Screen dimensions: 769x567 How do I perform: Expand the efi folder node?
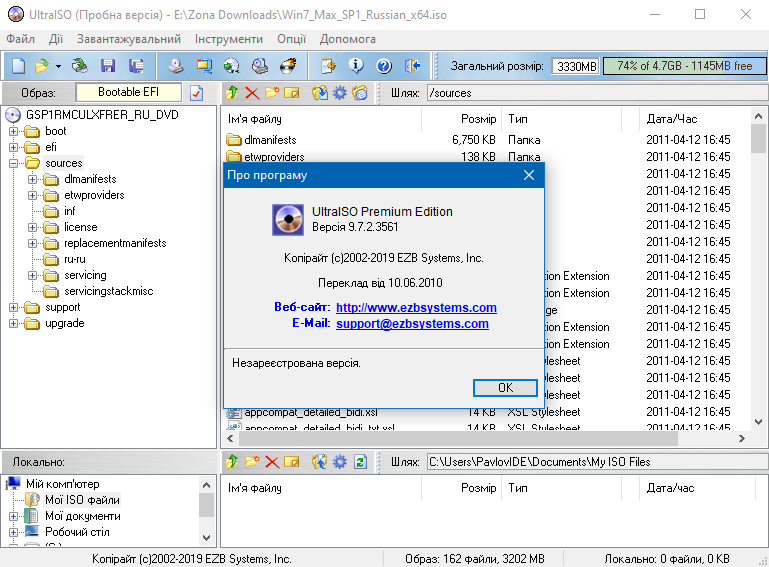click(x=13, y=148)
